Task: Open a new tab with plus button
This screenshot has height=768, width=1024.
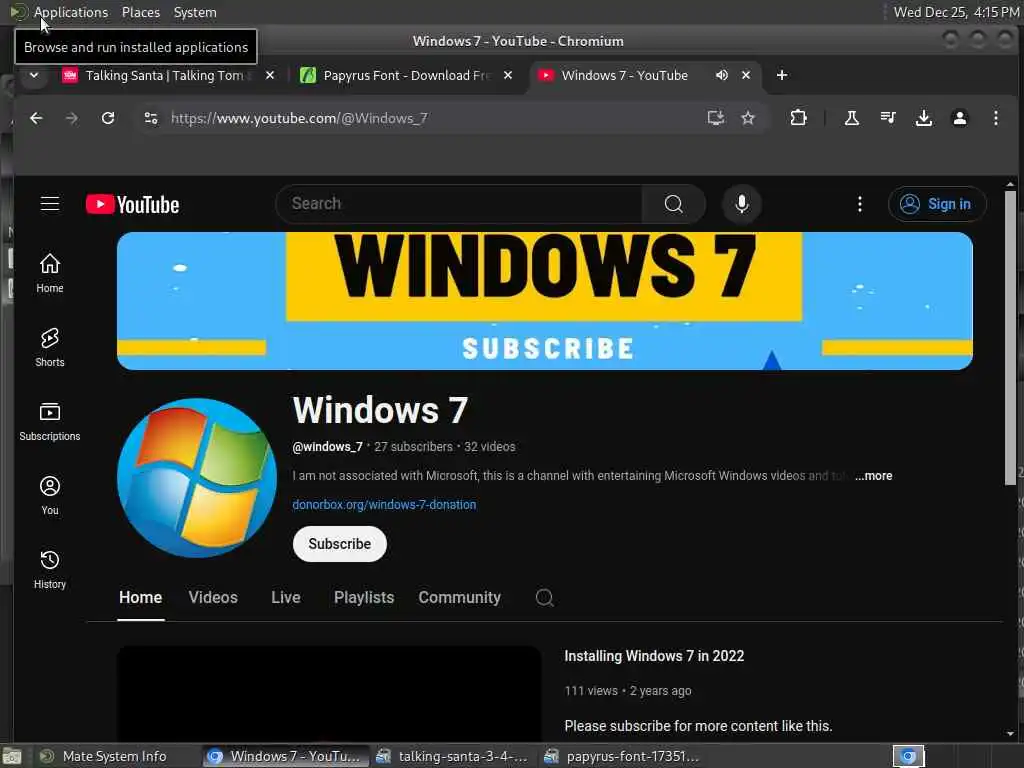Action: tap(782, 75)
